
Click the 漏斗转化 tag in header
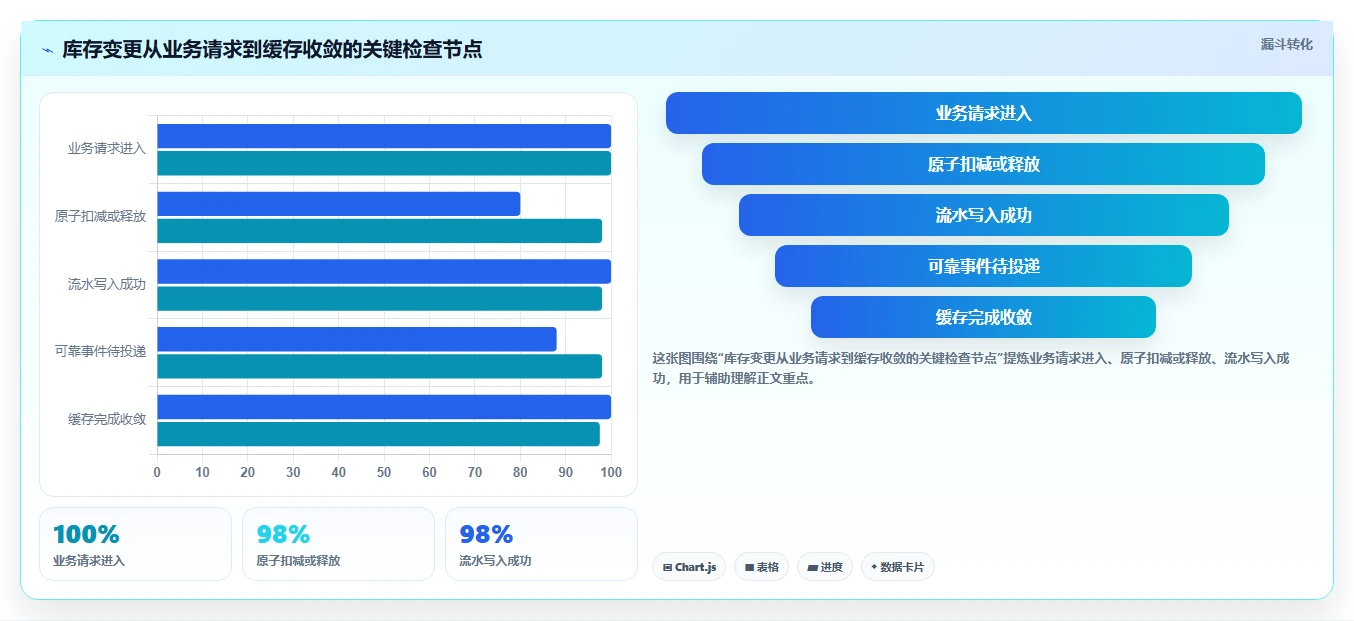coord(1286,45)
